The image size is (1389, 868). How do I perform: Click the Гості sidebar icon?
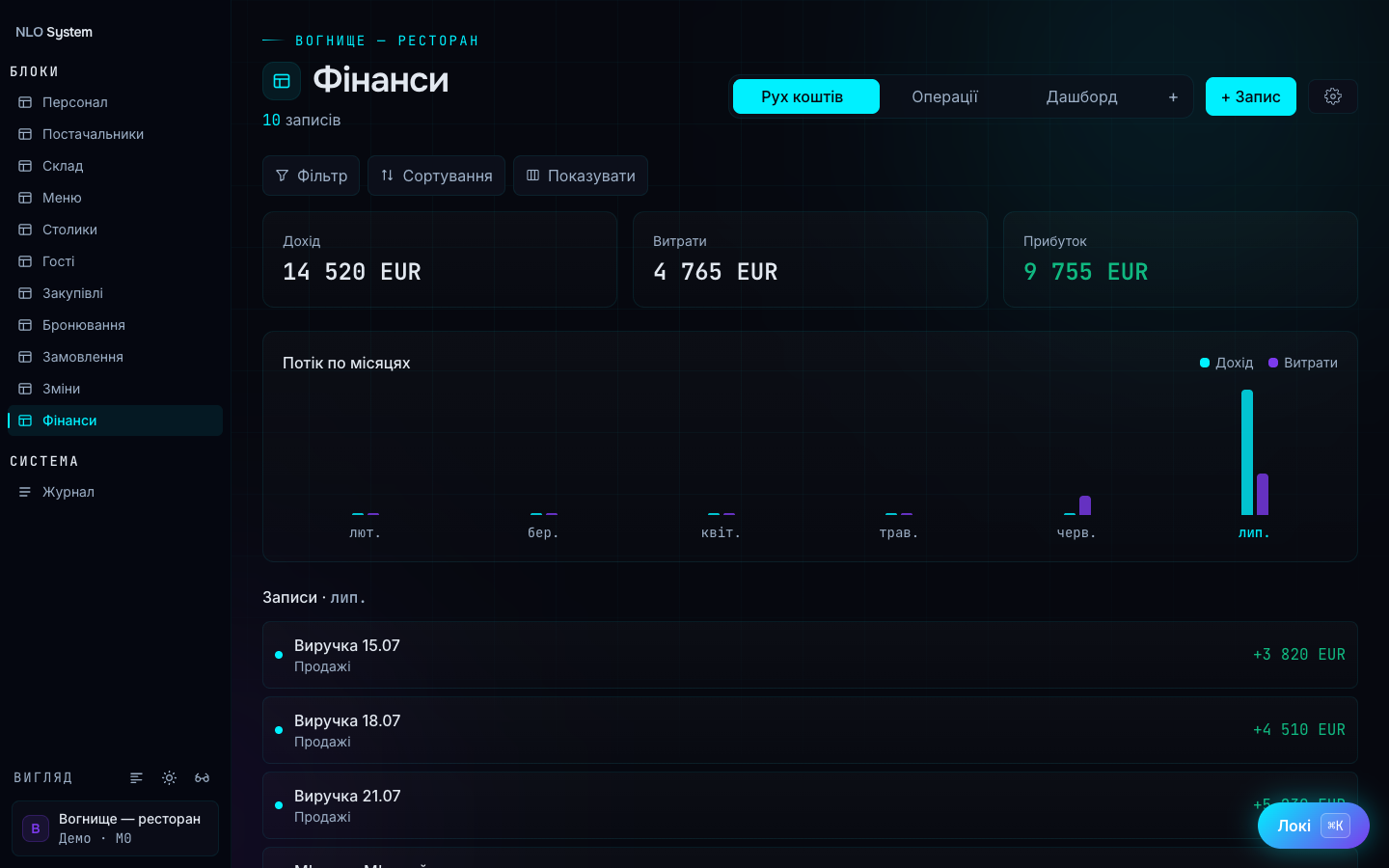coord(25,261)
